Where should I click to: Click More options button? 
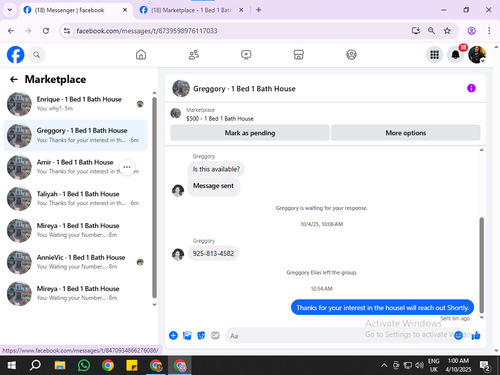coord(406,133)
